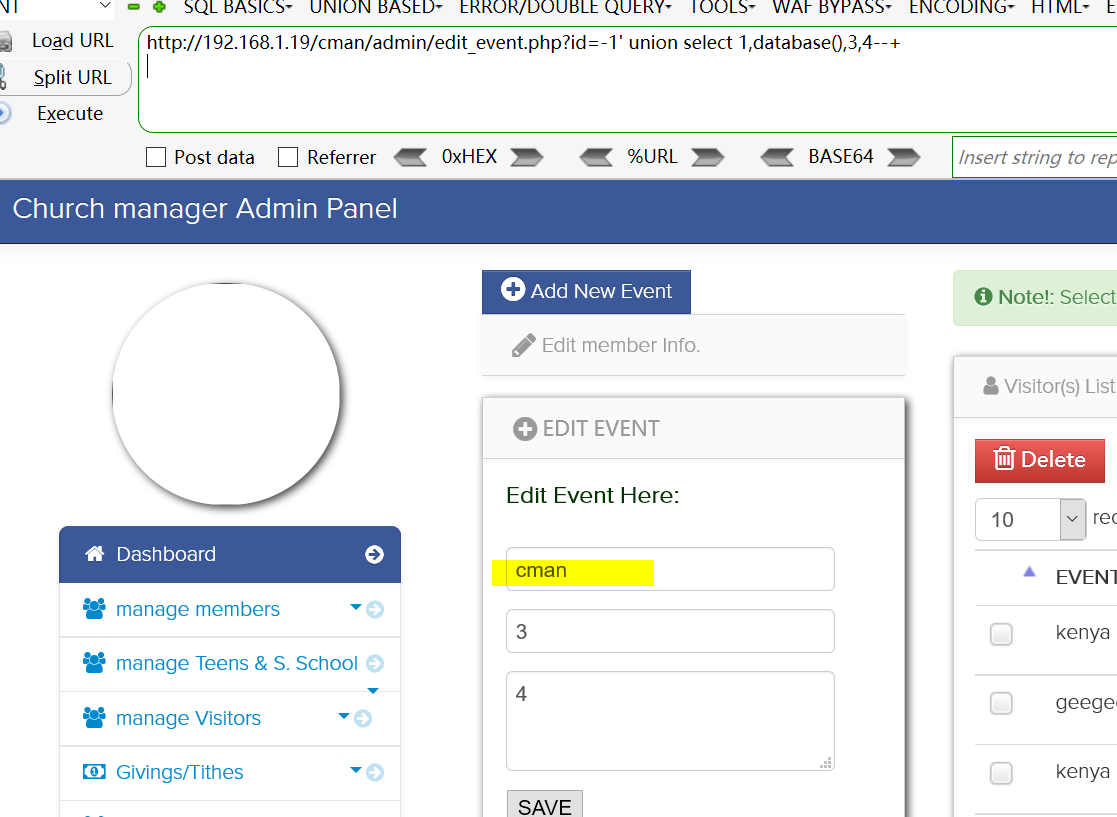This screenshot has height=817, width=1117.
Task: Click the arrow circle on the Dashboard row
Action: 375,554
